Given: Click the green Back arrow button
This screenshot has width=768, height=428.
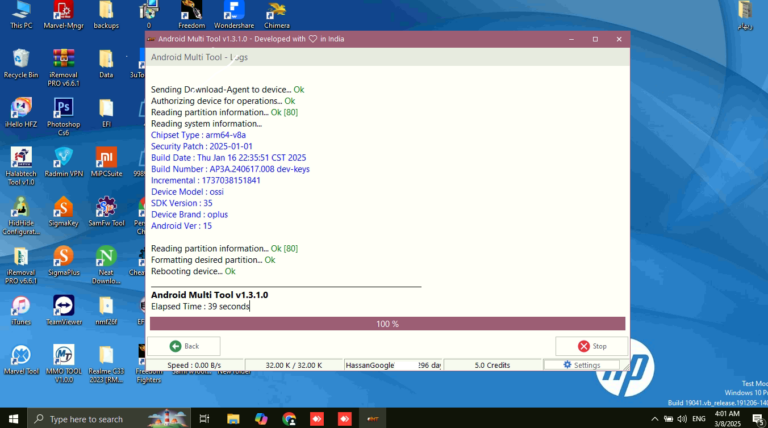Looking at the screenshot, I should [184, 346].
